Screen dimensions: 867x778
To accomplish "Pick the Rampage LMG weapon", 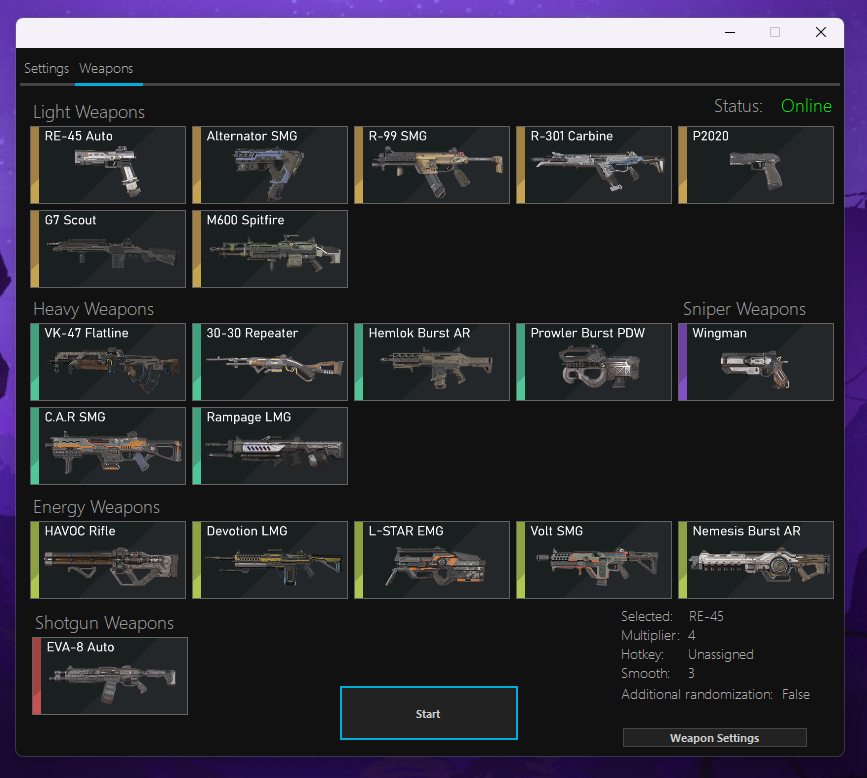I will [x=271, y=446].
